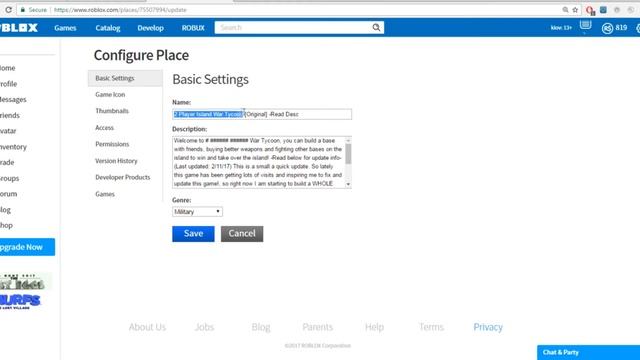Cancel the settings changes

click(242, 233)
